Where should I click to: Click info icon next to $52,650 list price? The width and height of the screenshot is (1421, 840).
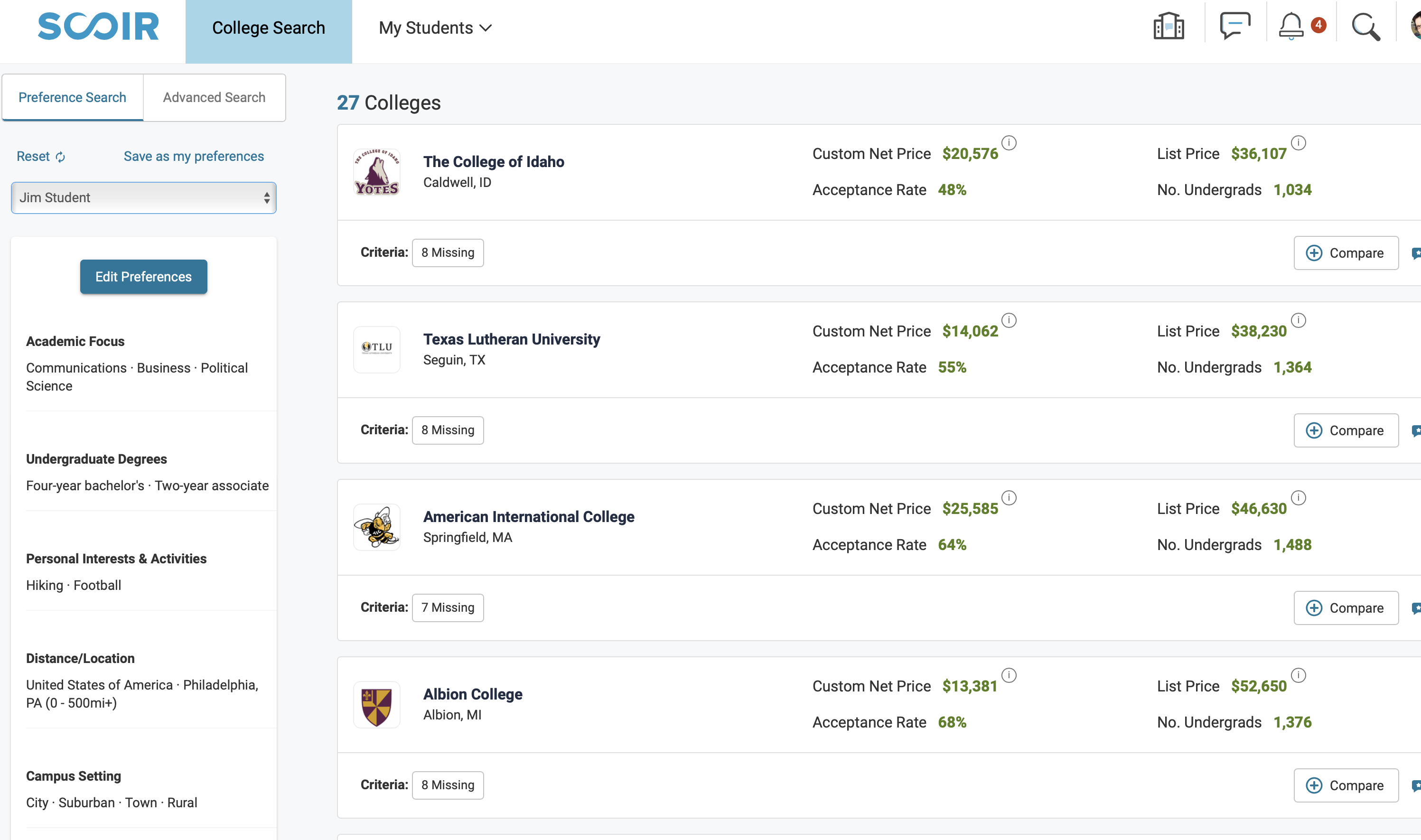click(x=1298, y=675)
